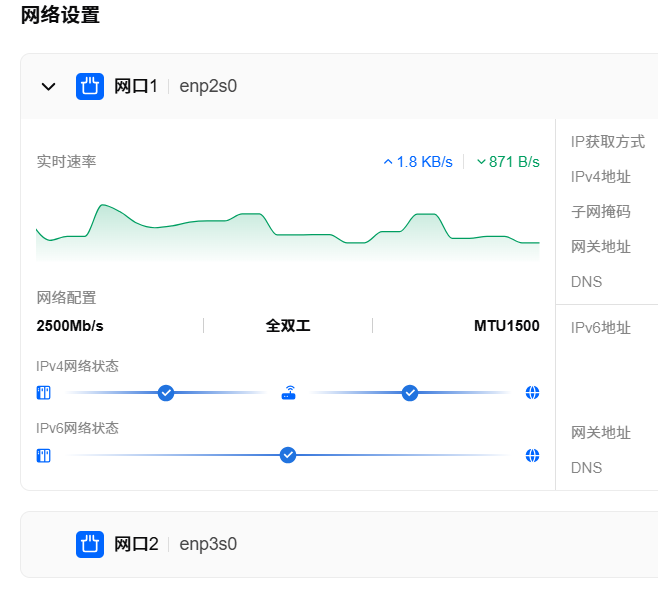The image size is (658, 614).
Task: Click the second IPv4 status checkmark
Action: click(410, 393)
